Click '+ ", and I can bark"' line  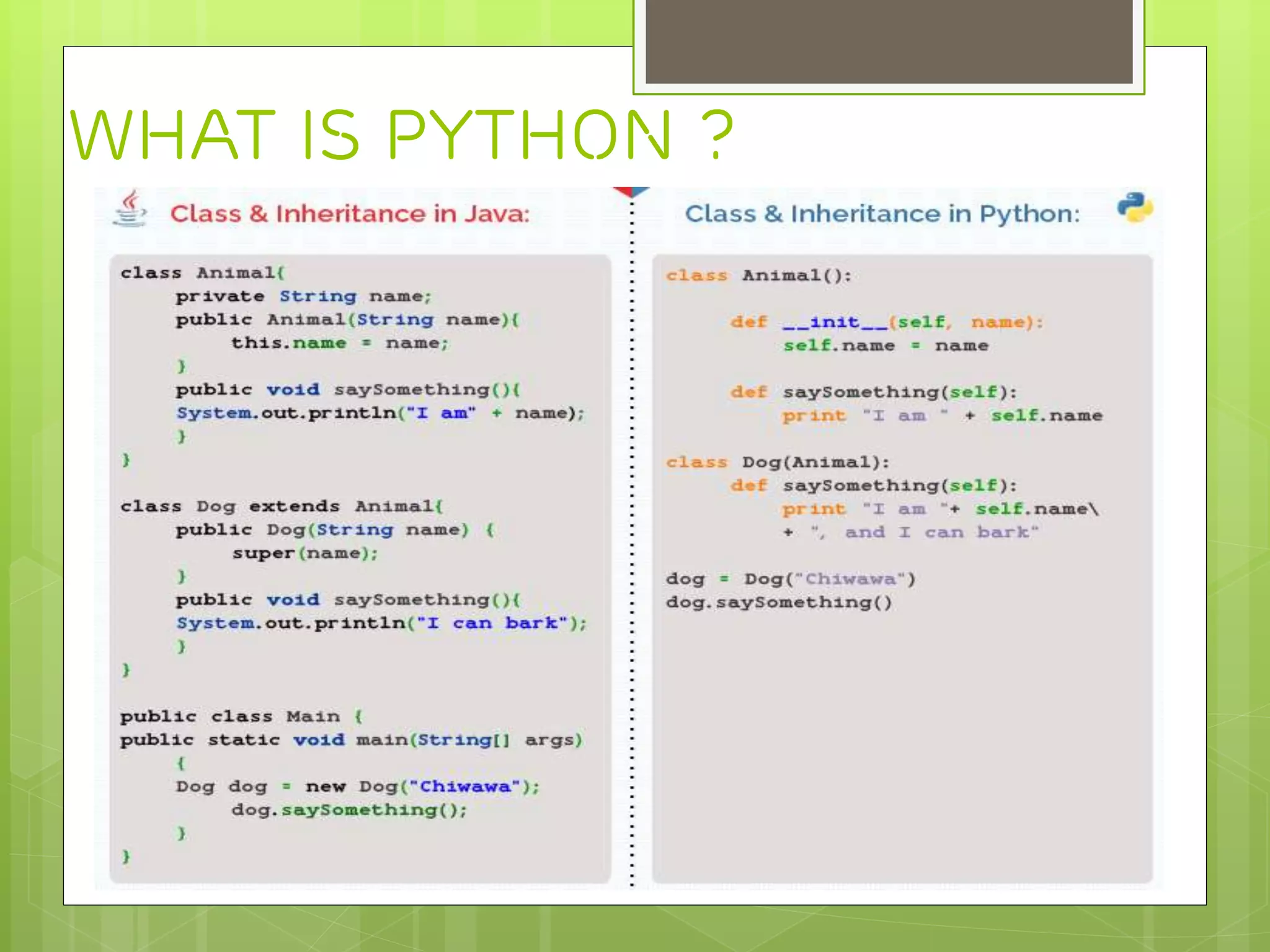910,532
